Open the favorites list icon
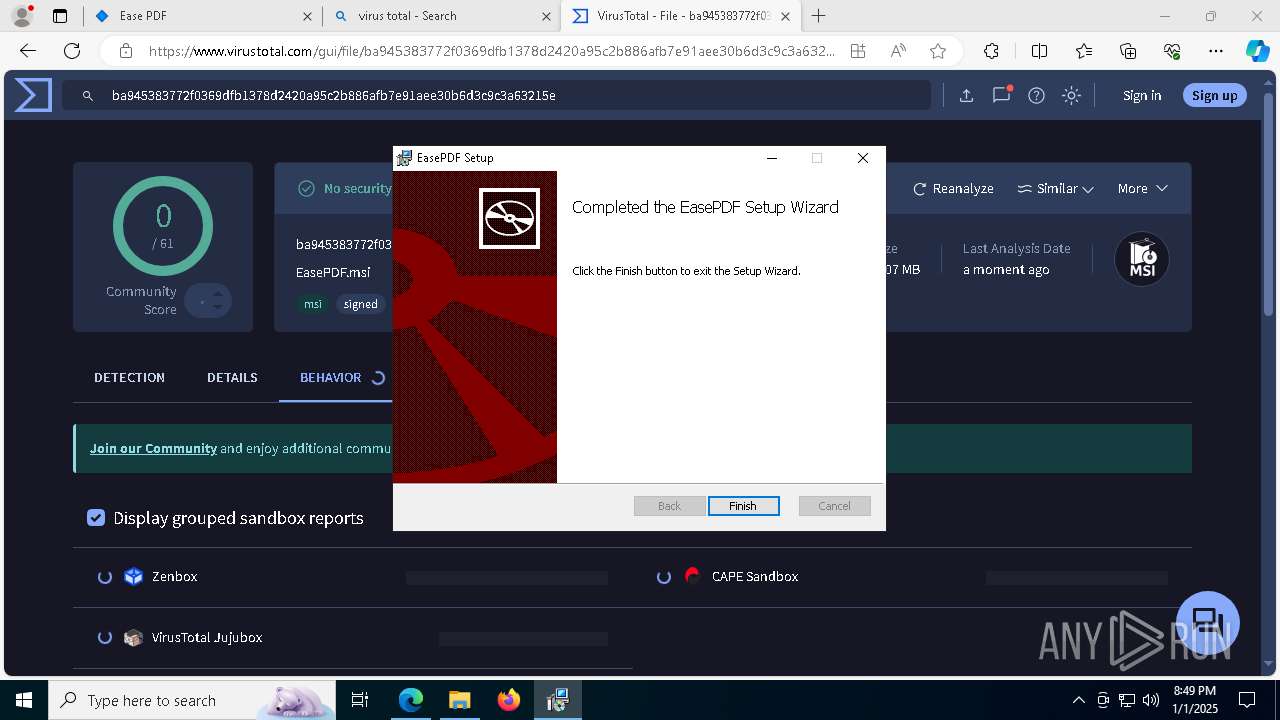Screen dimensions: 1280x720 coord(1084,51)
